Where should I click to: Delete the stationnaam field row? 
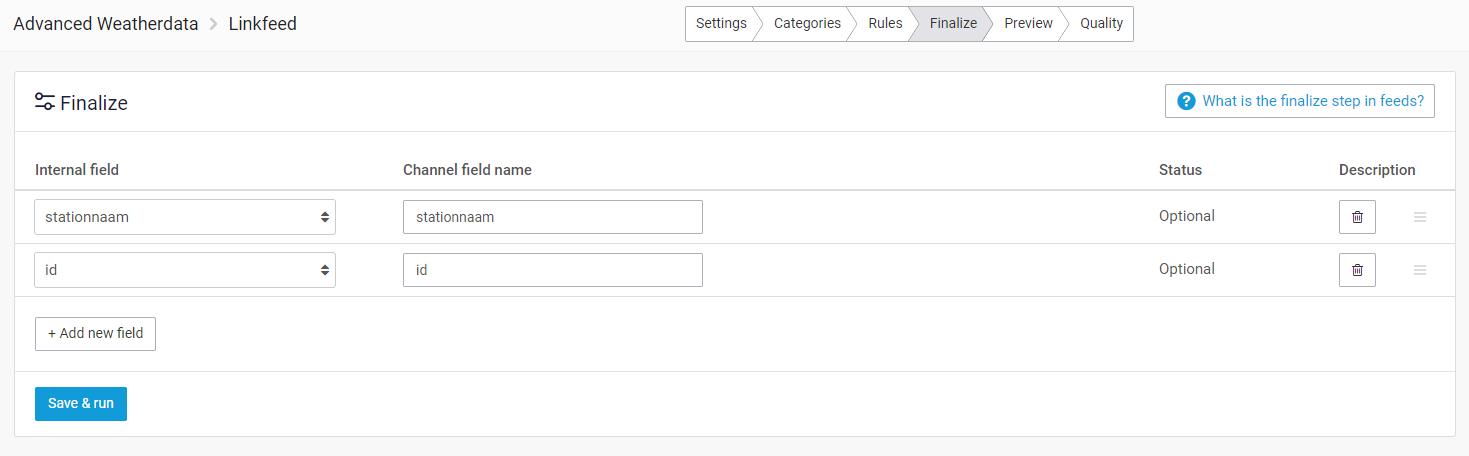pyautogui.click(x=1357, y=217)
